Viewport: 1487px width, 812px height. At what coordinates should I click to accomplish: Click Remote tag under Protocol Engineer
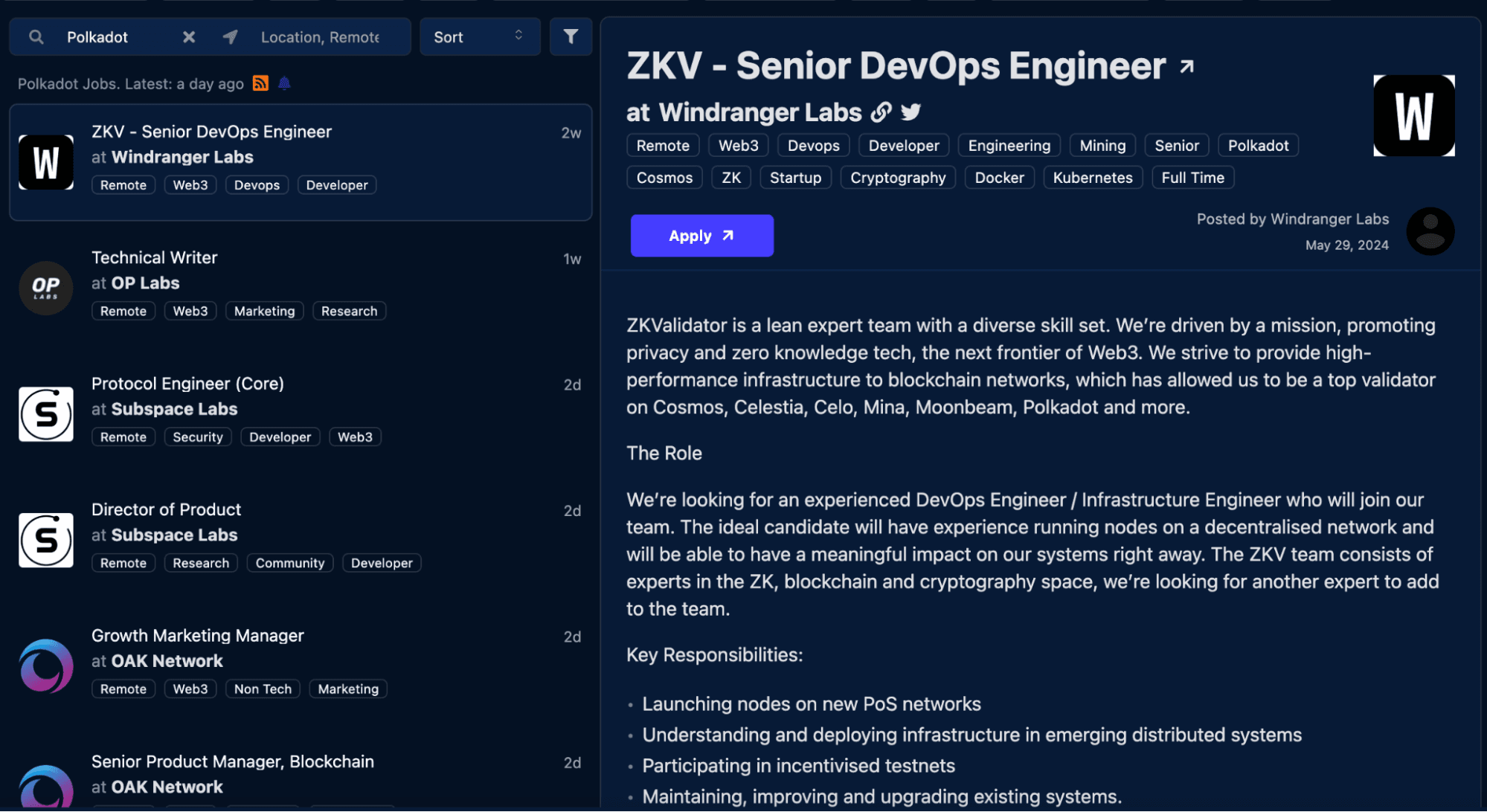click(123, 437)
